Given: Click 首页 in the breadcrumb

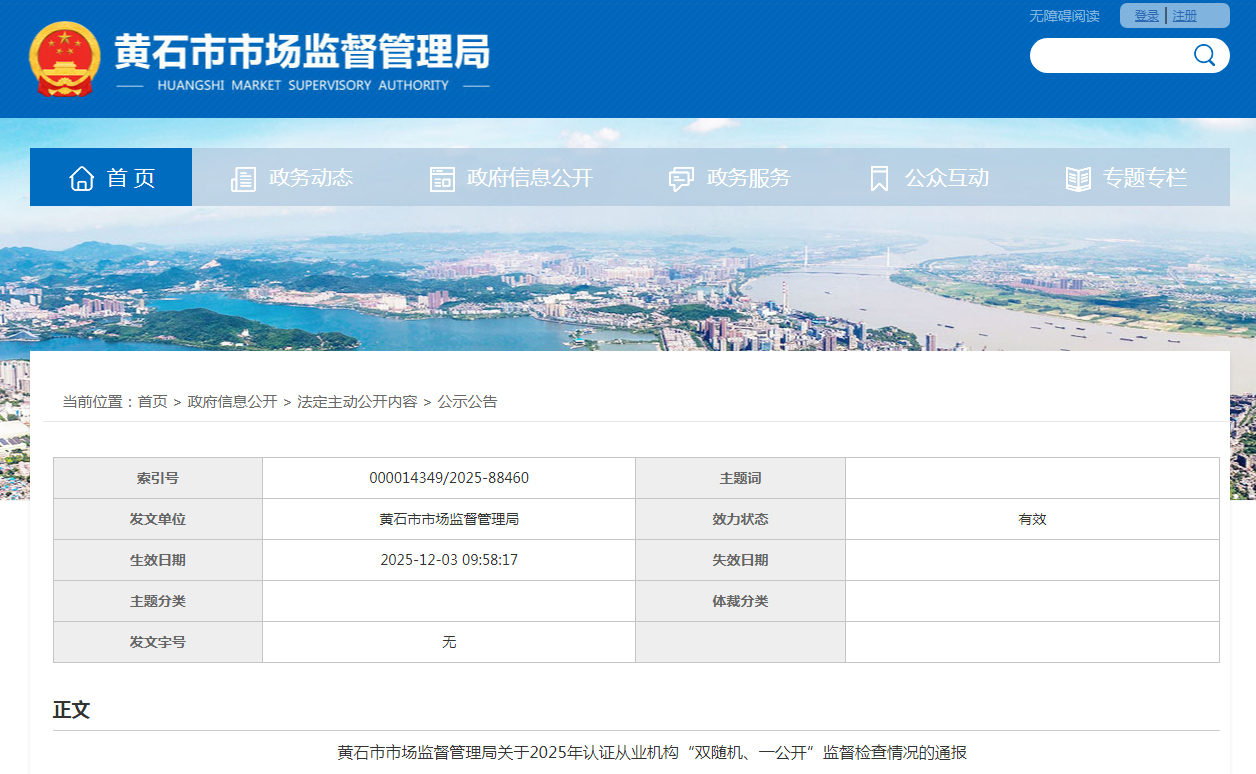Looking at the screenshot, I should click(153, 402).
